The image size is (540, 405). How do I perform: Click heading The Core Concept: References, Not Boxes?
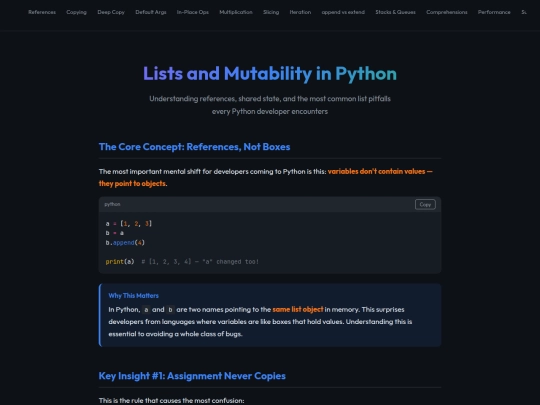pyautogui.click(x=195, y=147)
